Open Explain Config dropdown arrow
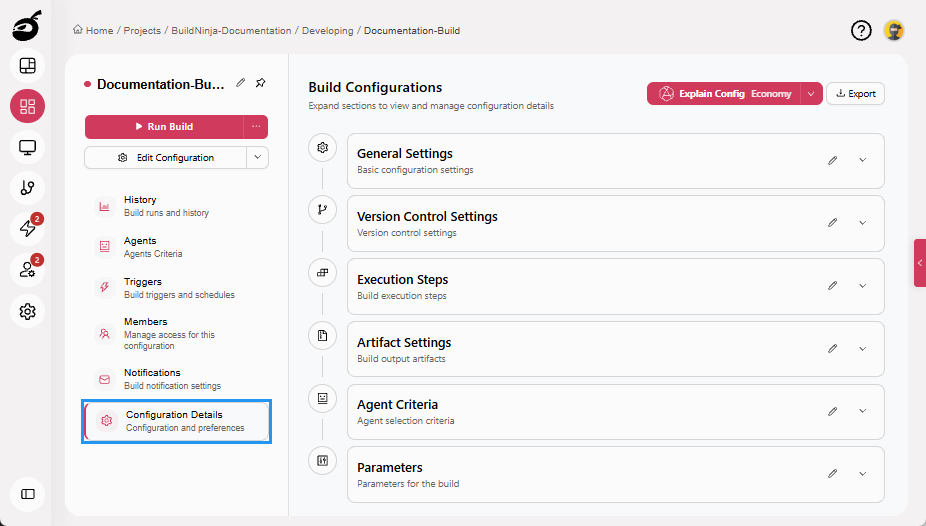 (811, 93)
